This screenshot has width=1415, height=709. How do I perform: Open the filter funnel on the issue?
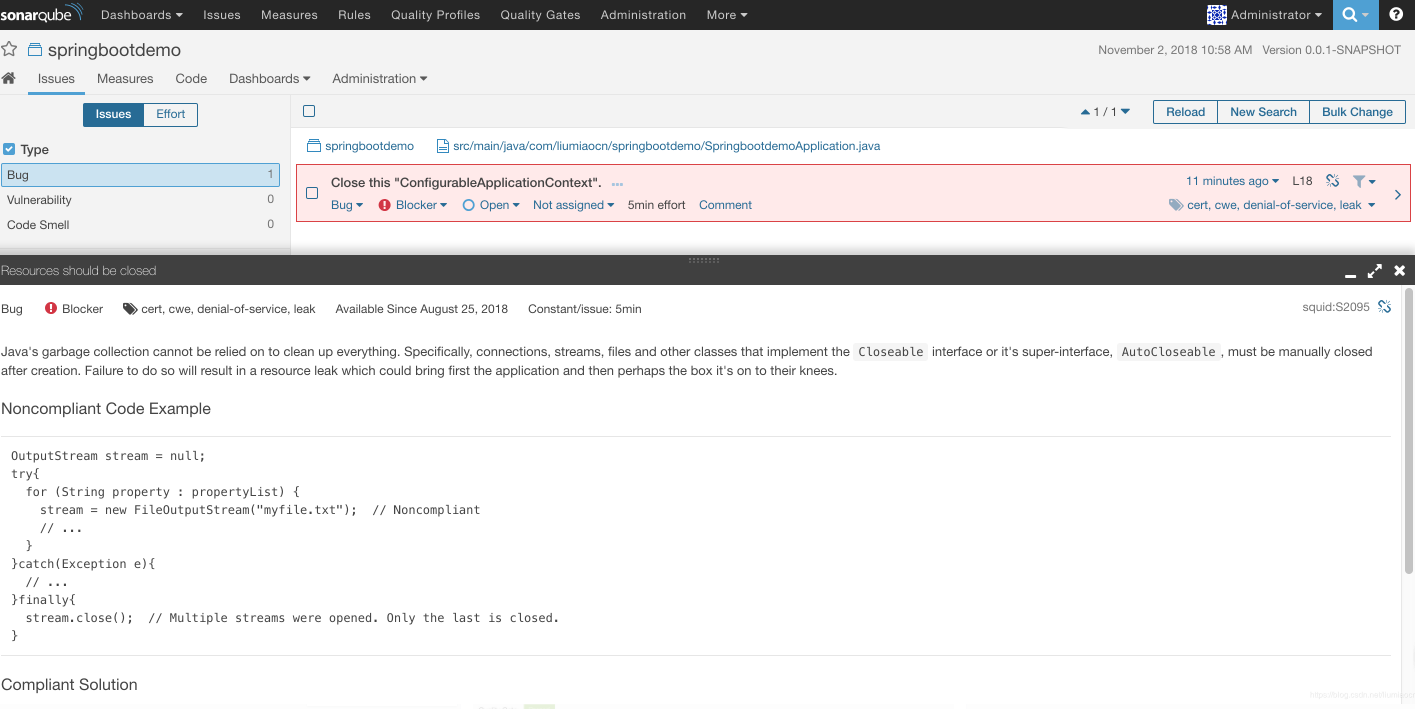(1364, 181)
